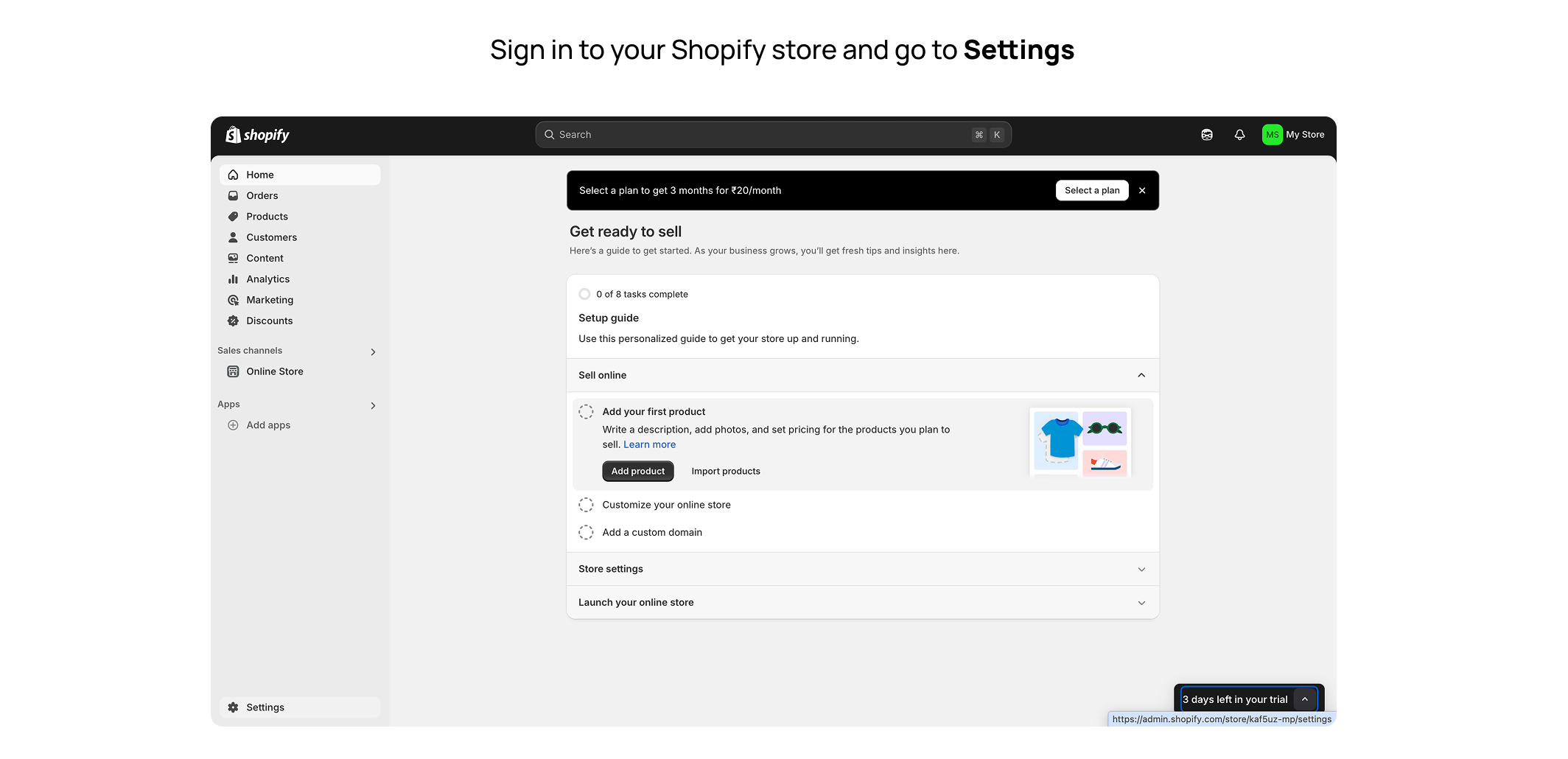Collapse the Sell online section
Viewport: 1568px width, 759px height.
coord(1141,375)
